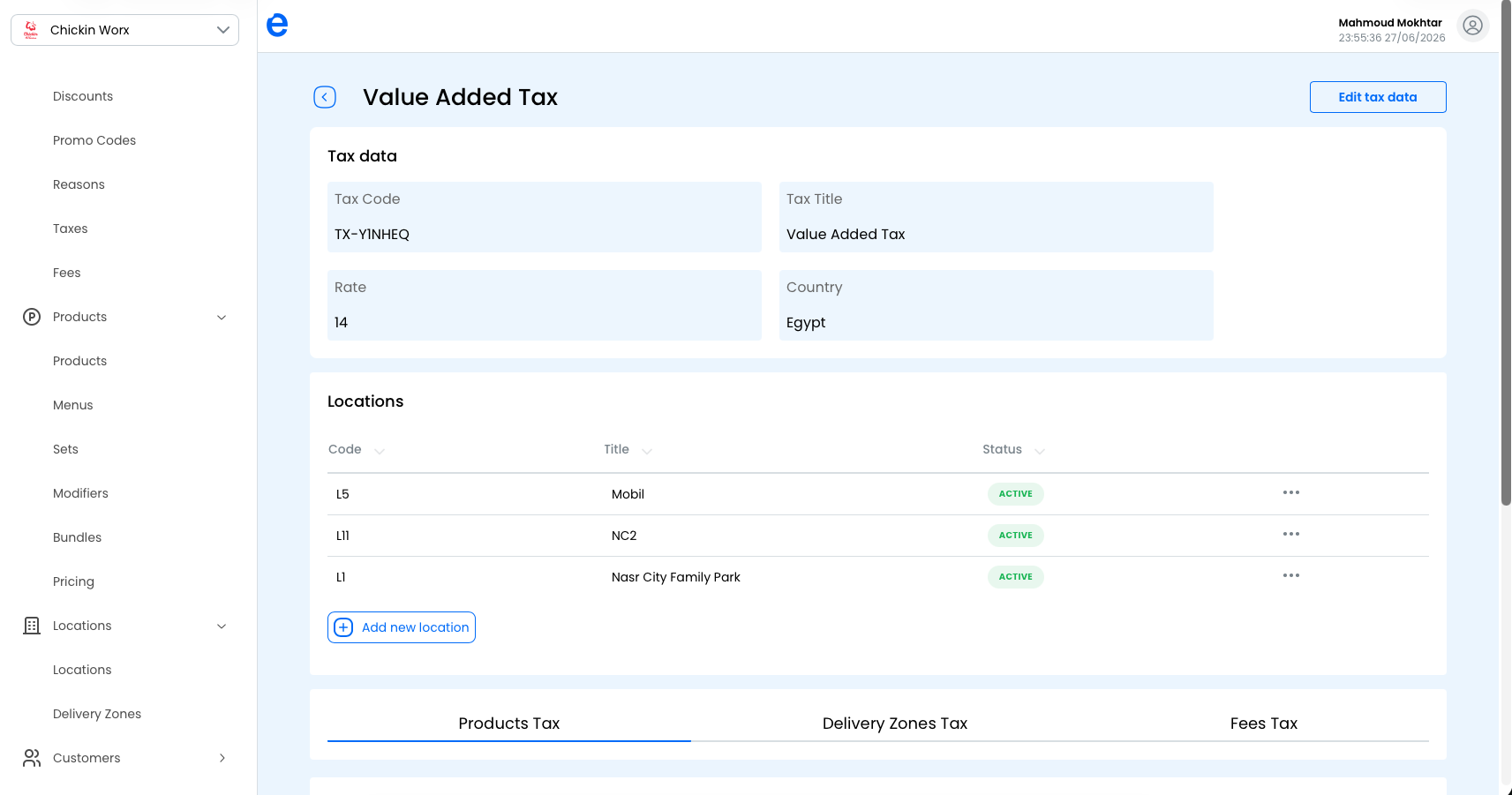Click the L11 location code cell
Screen dimensions: 1512x795
(x=342, y=536)
